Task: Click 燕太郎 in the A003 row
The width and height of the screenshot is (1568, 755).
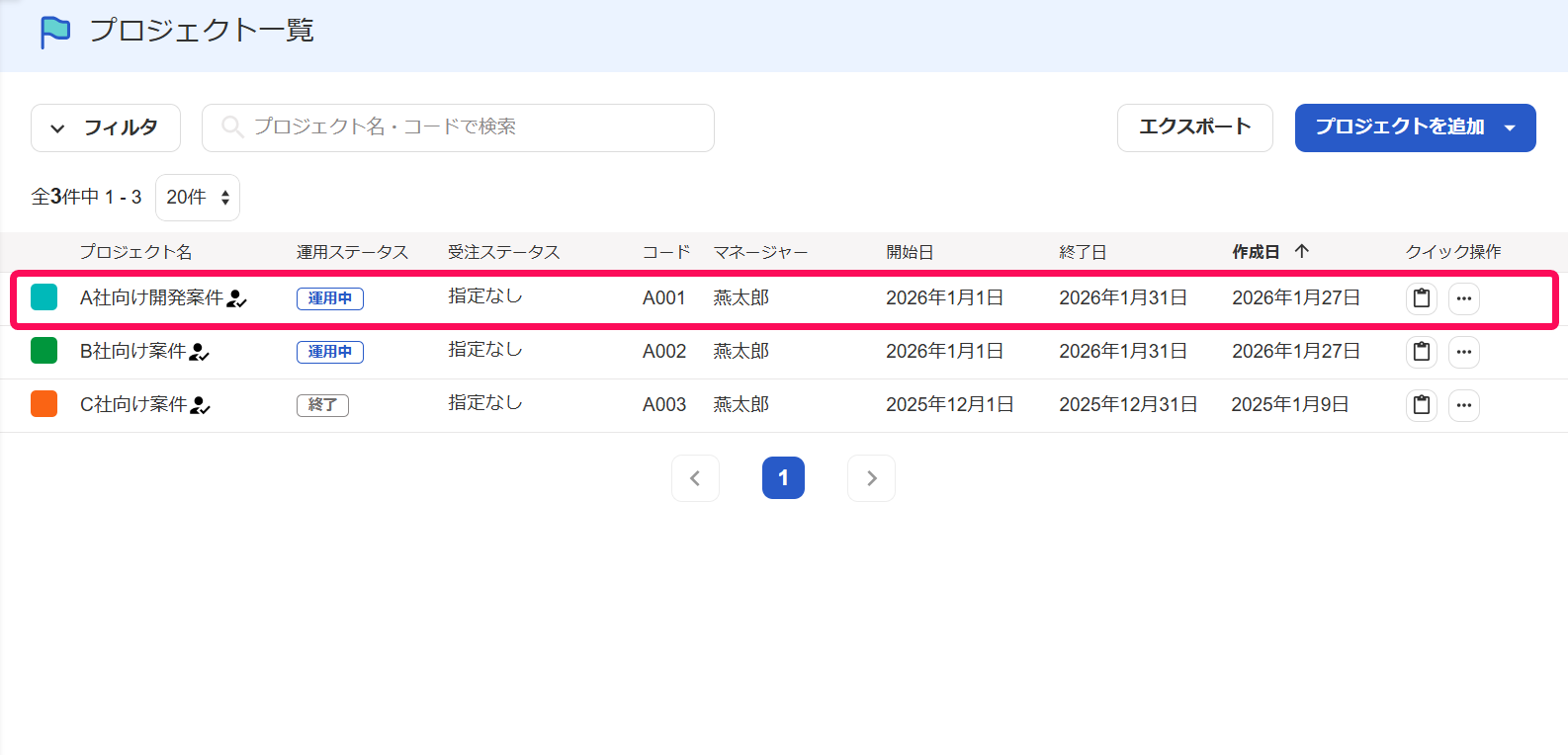Action: point(741,404)
